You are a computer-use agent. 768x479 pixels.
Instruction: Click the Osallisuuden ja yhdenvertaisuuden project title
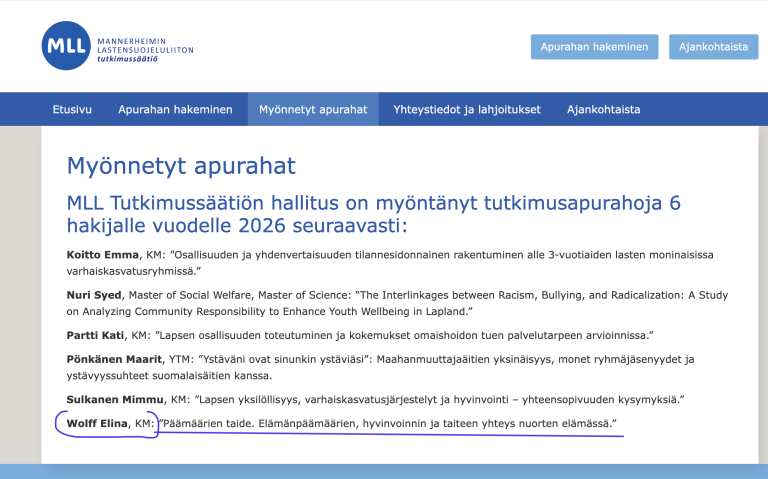390,263
